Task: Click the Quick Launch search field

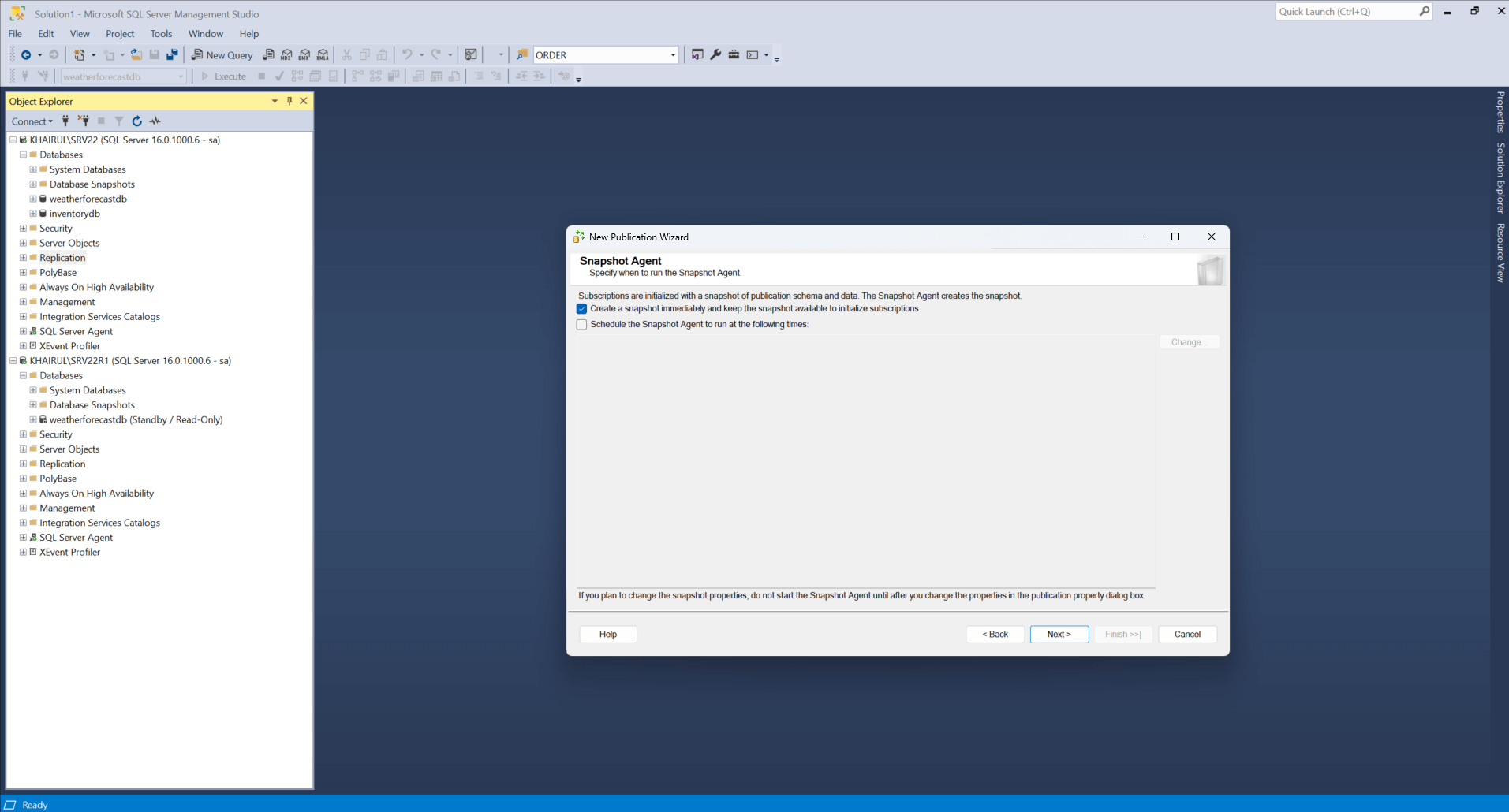Action: tap(1346, 12)
